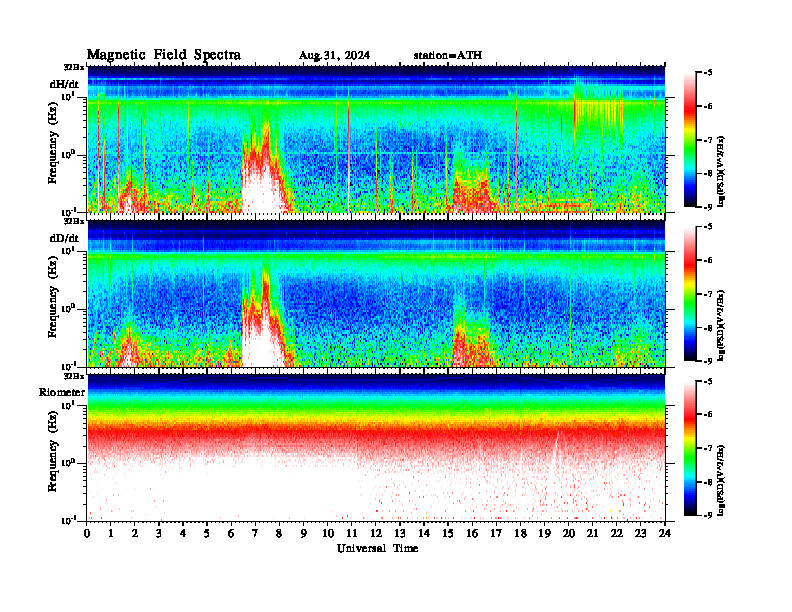Click the dH/dt spectrogram image
792x612 pixels.
tap(376, 139)
